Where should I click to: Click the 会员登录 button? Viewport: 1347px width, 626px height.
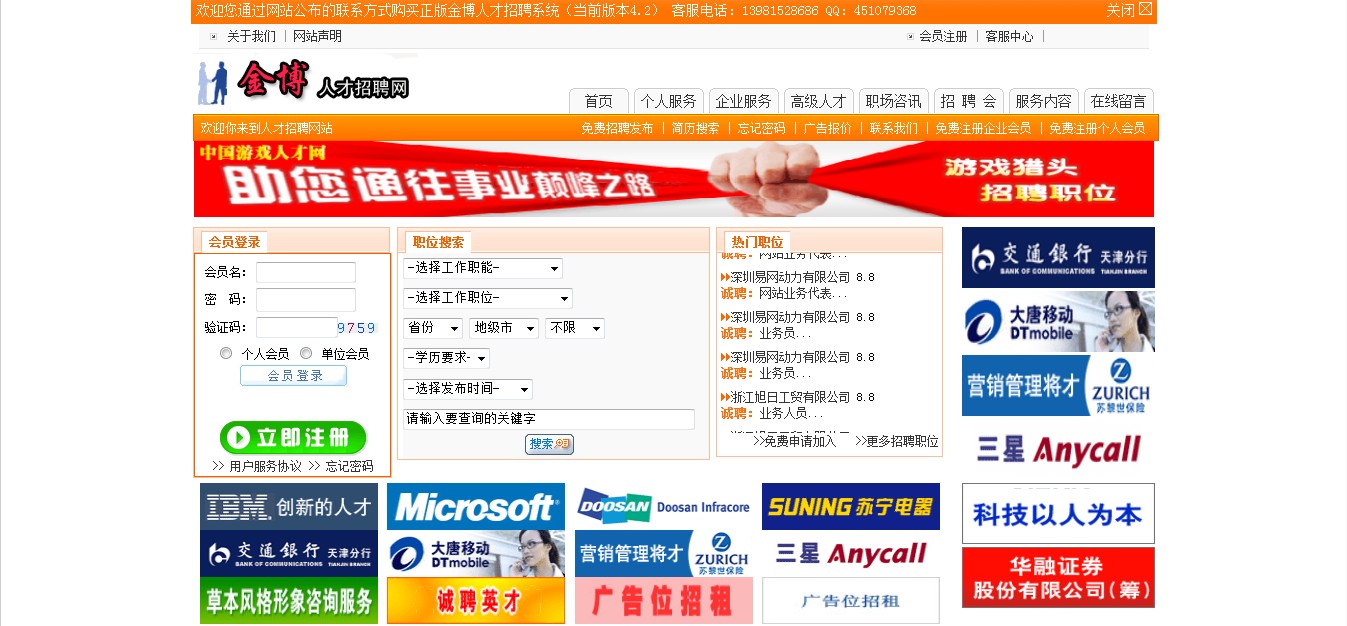click(x=293, y=375)
